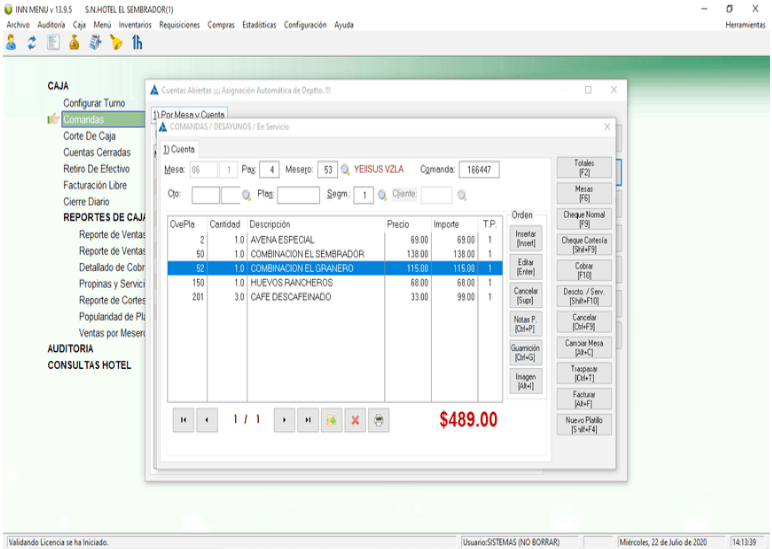Go to the first record with navigation arrow

(183, 421)
